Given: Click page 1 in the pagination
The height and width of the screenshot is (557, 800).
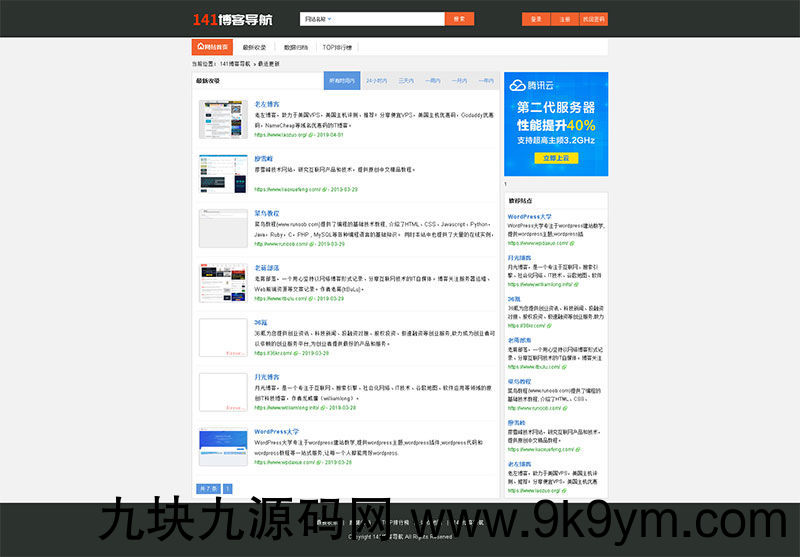Looking at the screenshot, I should coord(227,489).
